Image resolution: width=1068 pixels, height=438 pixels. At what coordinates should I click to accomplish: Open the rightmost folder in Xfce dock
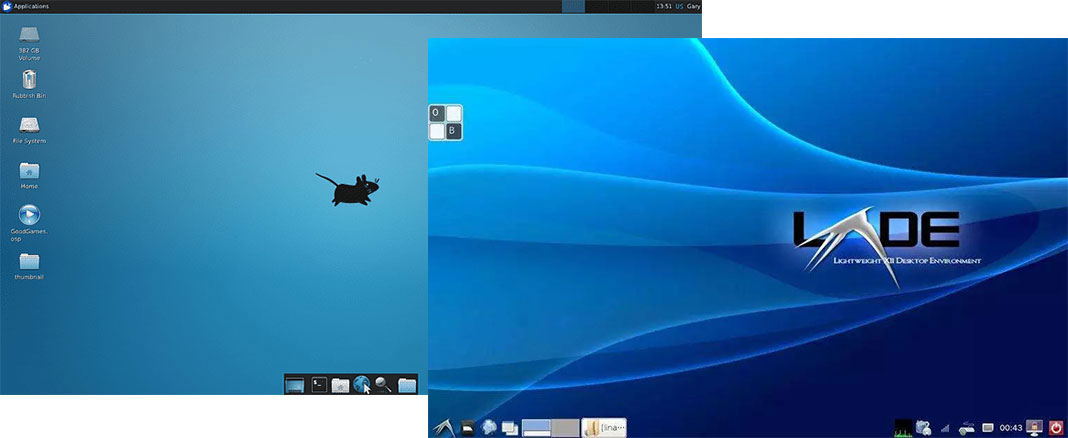point(407,385)
